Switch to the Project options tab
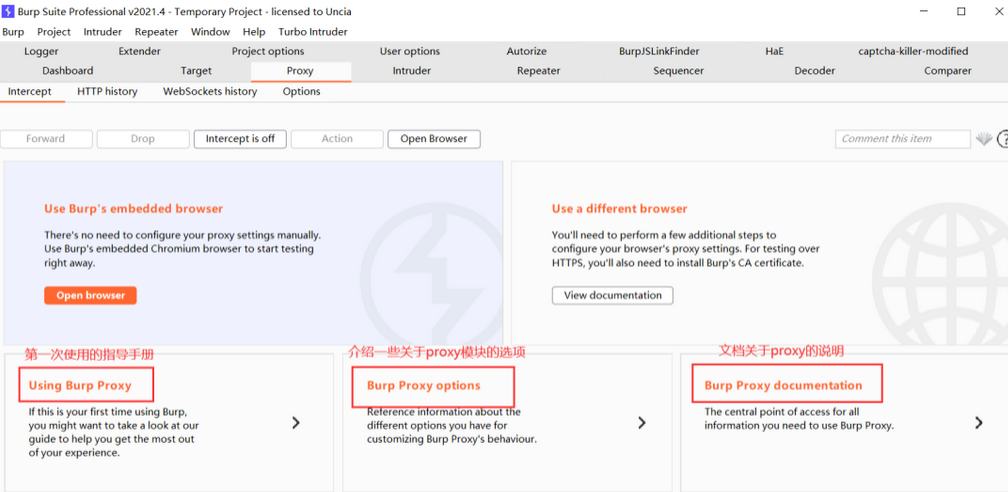The image size is (1008, 492). pos(268,51)
